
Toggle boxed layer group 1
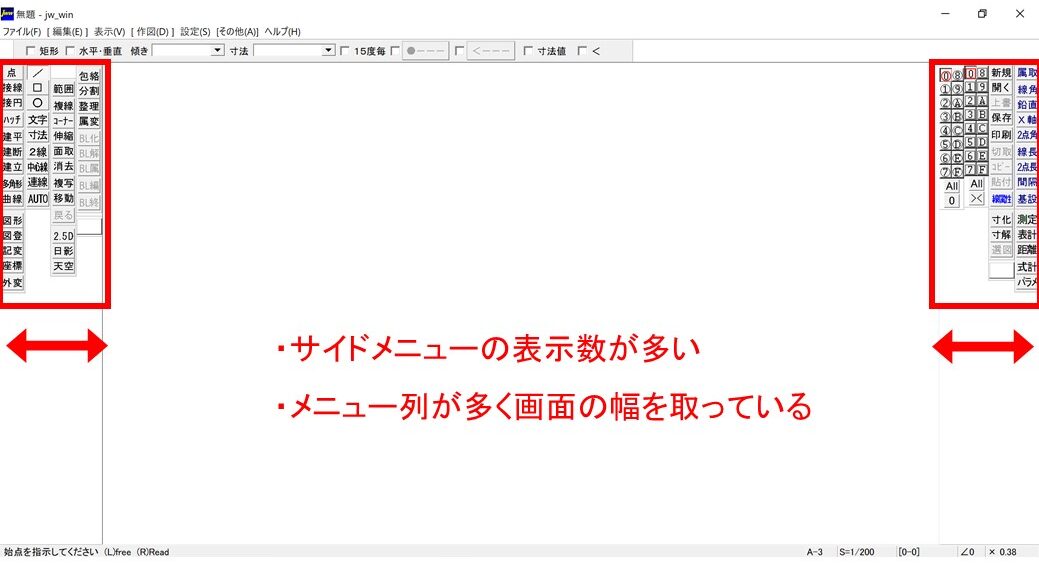[970, 87]
